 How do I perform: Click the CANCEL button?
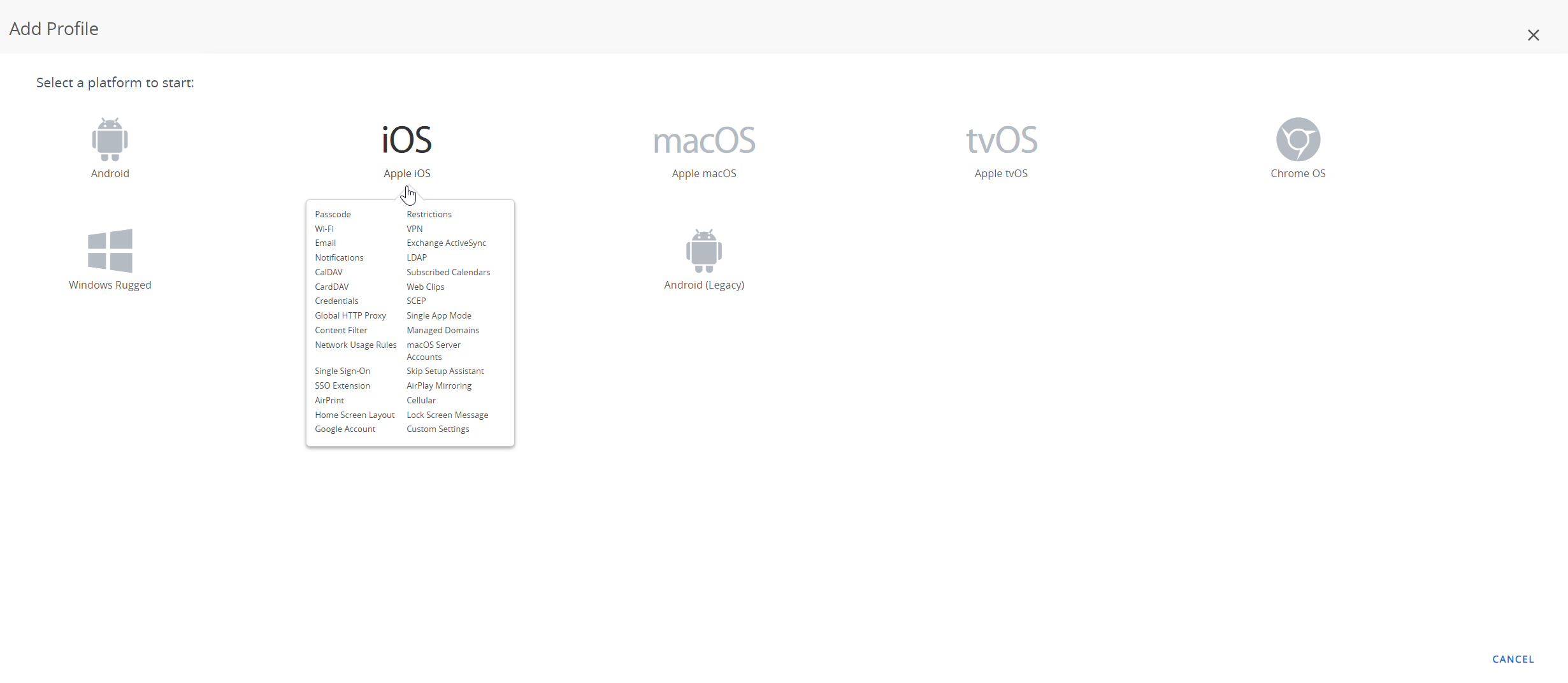pyautogui.click(x=1513, y=659)
